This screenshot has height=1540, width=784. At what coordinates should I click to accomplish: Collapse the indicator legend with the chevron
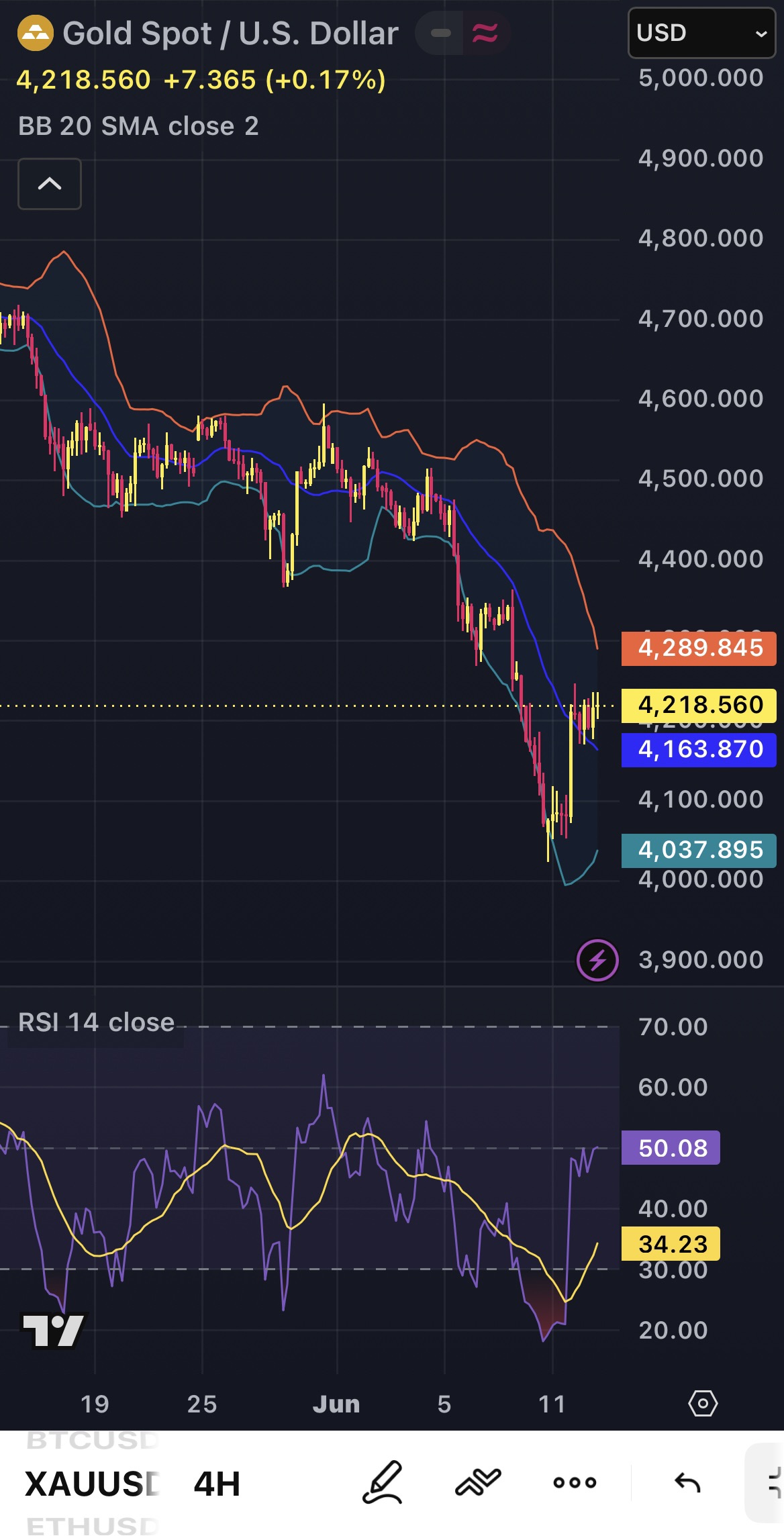(x=50, y=184)
